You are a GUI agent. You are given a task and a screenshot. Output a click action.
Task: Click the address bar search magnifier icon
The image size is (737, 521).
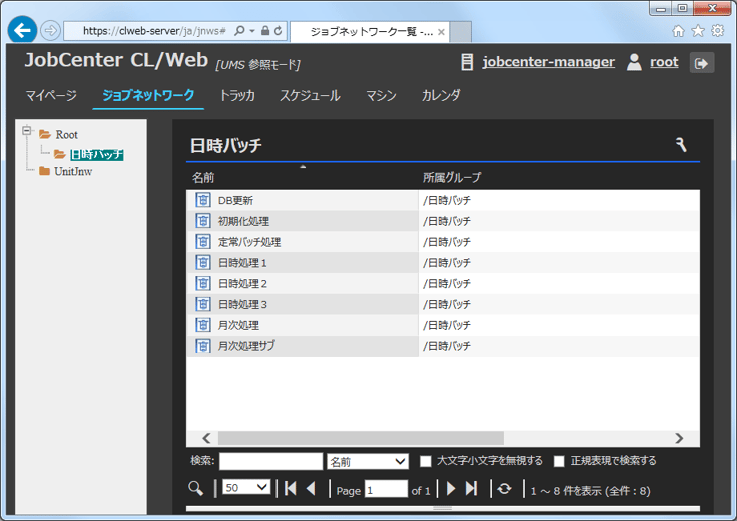(239, 31)
